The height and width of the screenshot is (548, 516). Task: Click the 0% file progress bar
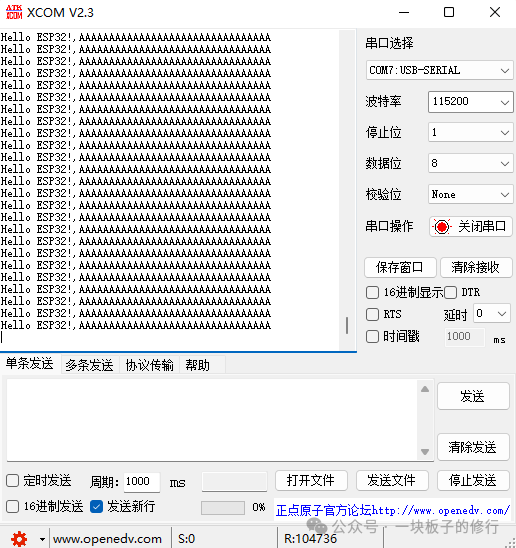223,508
